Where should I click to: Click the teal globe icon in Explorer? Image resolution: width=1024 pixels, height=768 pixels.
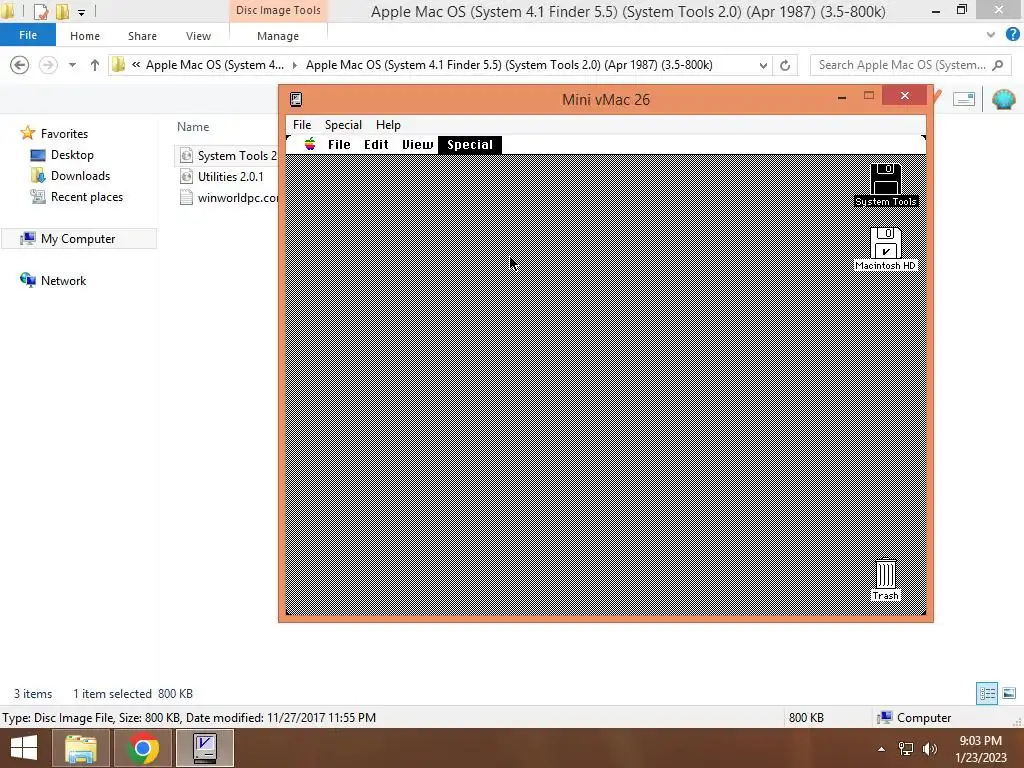tap(1003, 99)
